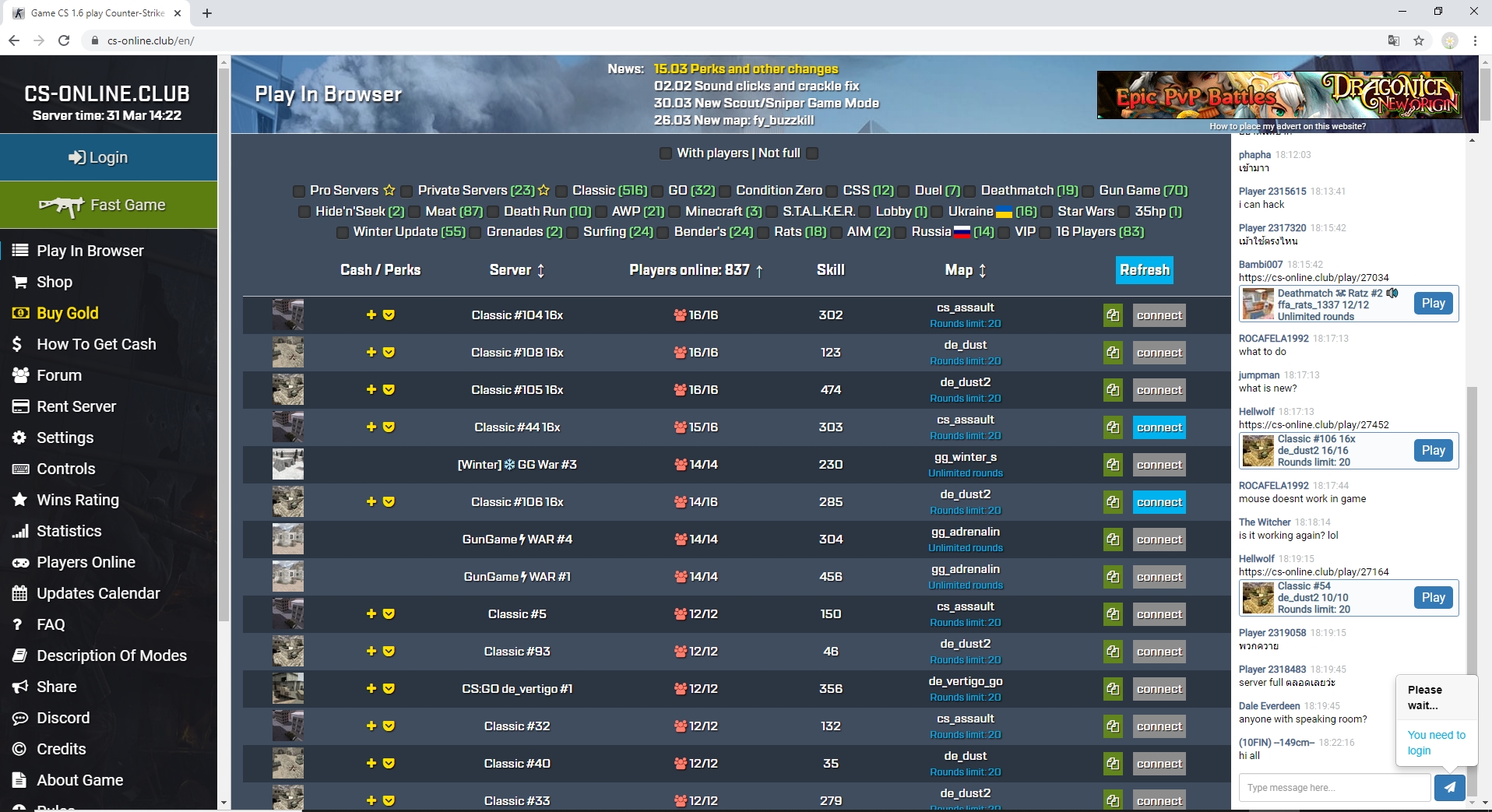Refresh the server list

[1145, 270]
